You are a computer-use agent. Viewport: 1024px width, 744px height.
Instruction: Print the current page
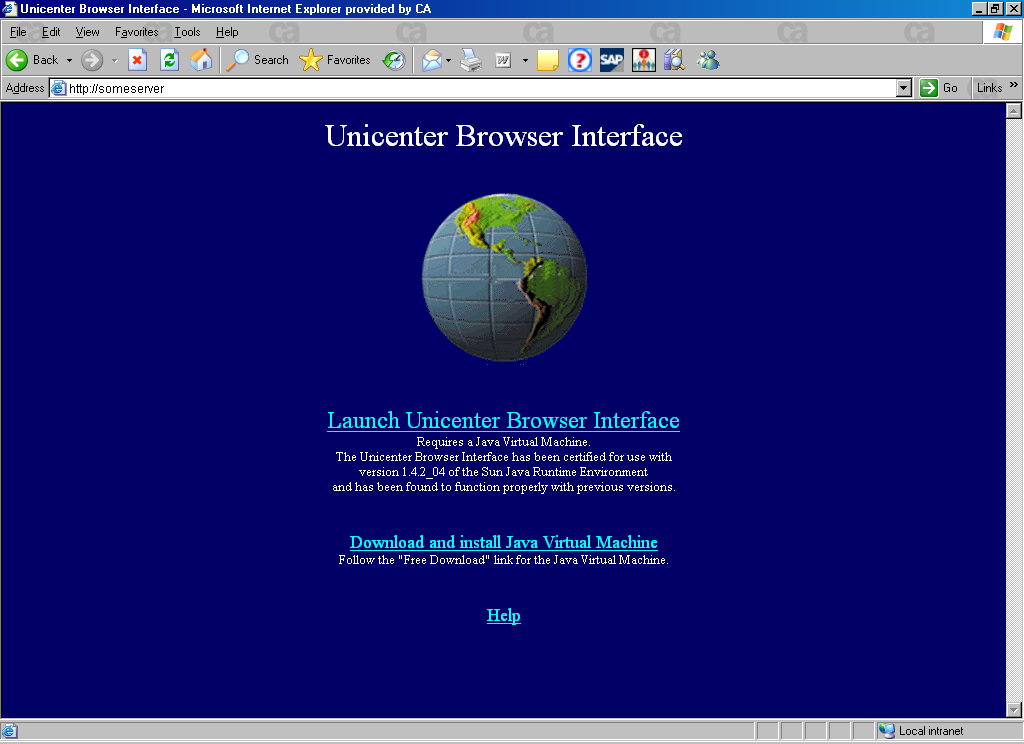click(470, 60)
